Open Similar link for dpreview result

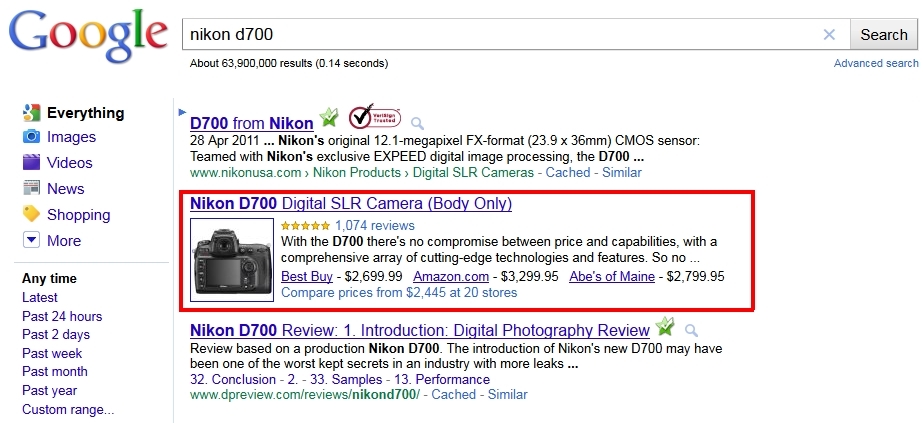(507, 394)
